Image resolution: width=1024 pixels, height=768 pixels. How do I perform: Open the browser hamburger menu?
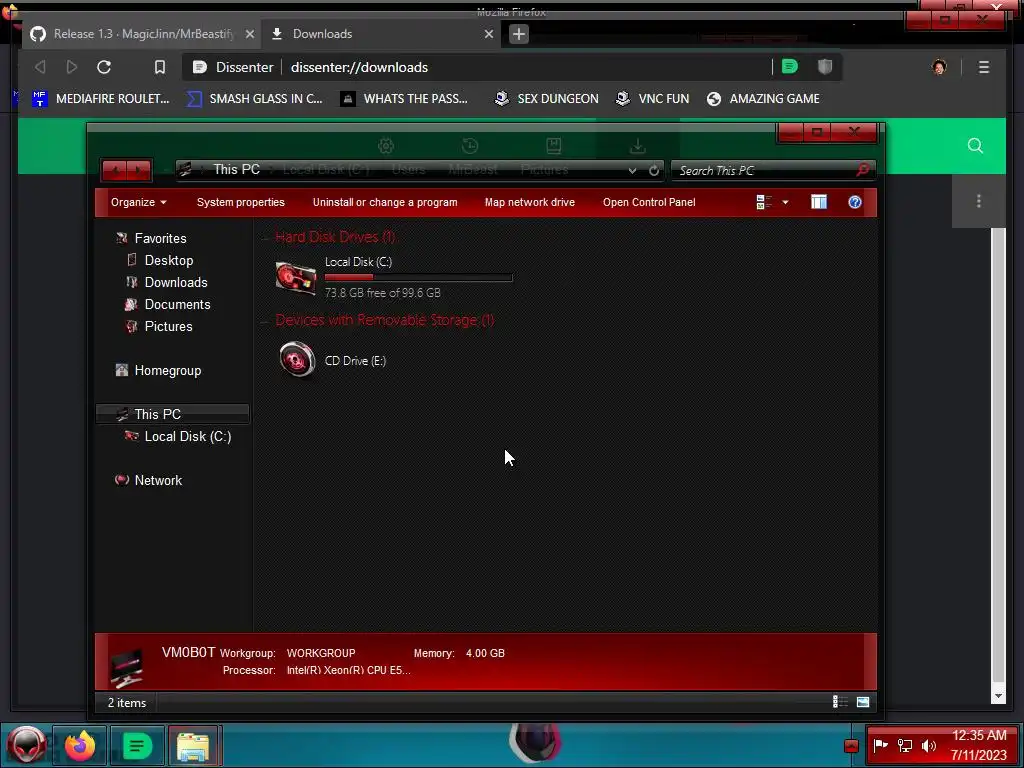click(x=984, y=67)
